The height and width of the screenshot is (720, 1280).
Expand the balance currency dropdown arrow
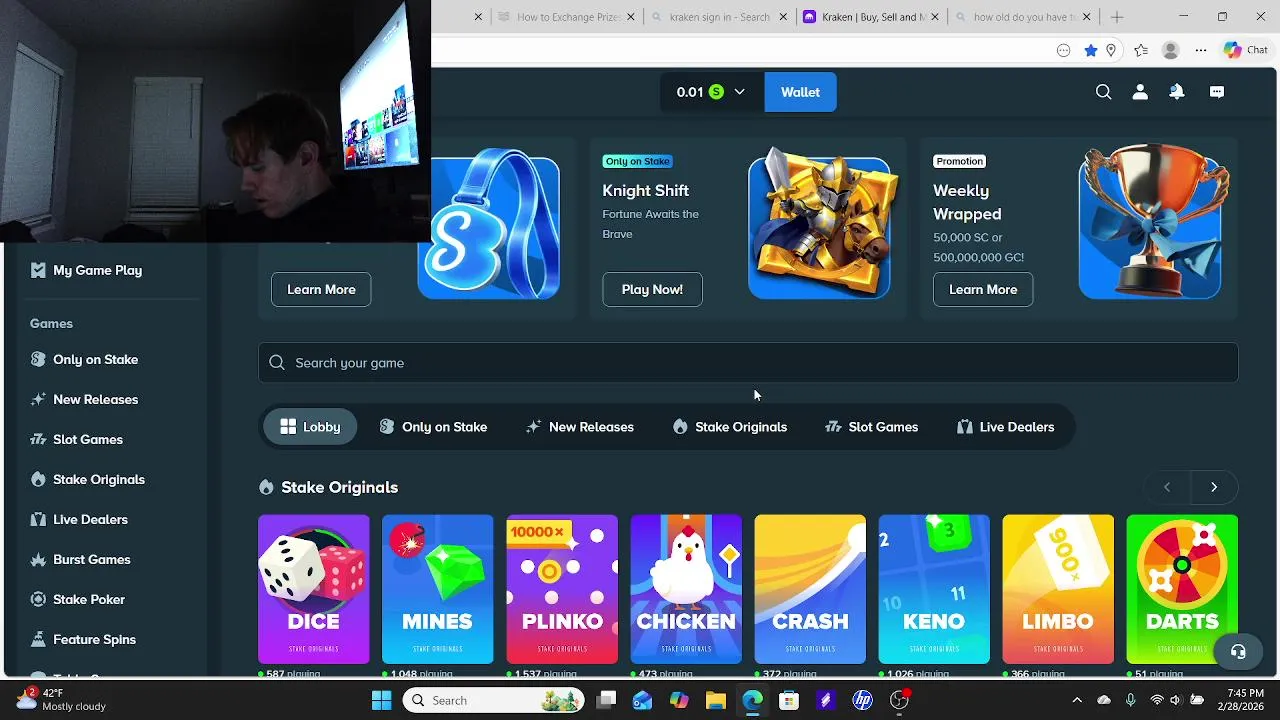tap(740, 92)
